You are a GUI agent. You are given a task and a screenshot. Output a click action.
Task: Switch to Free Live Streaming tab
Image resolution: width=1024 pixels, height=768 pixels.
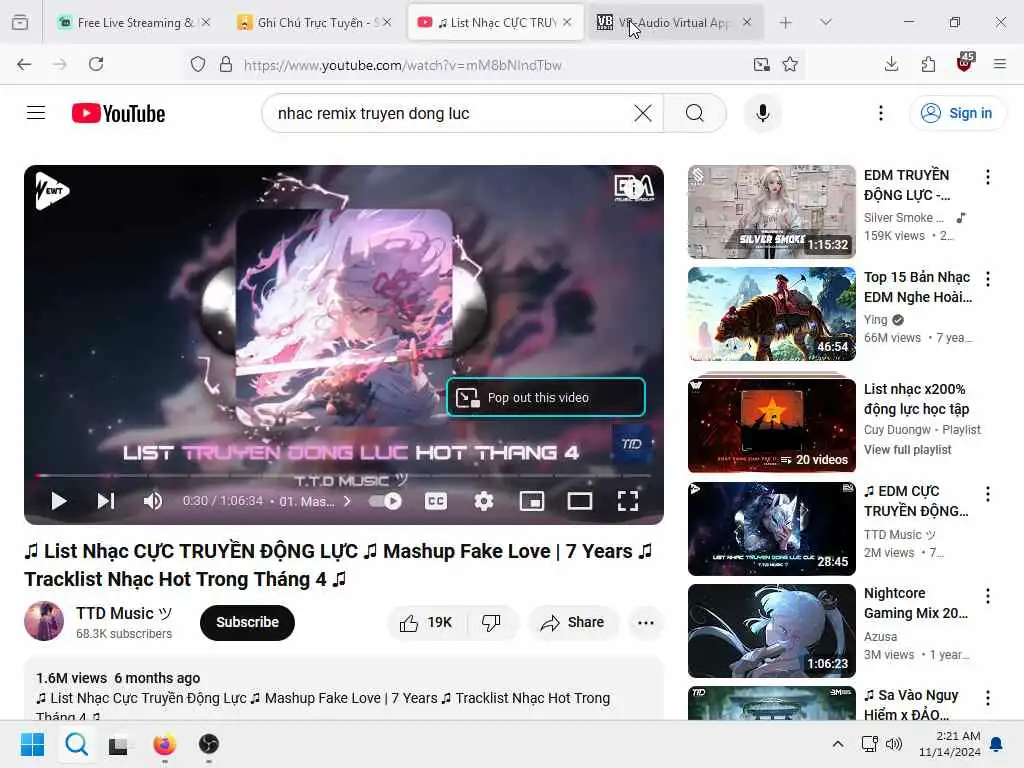point(134,22)
